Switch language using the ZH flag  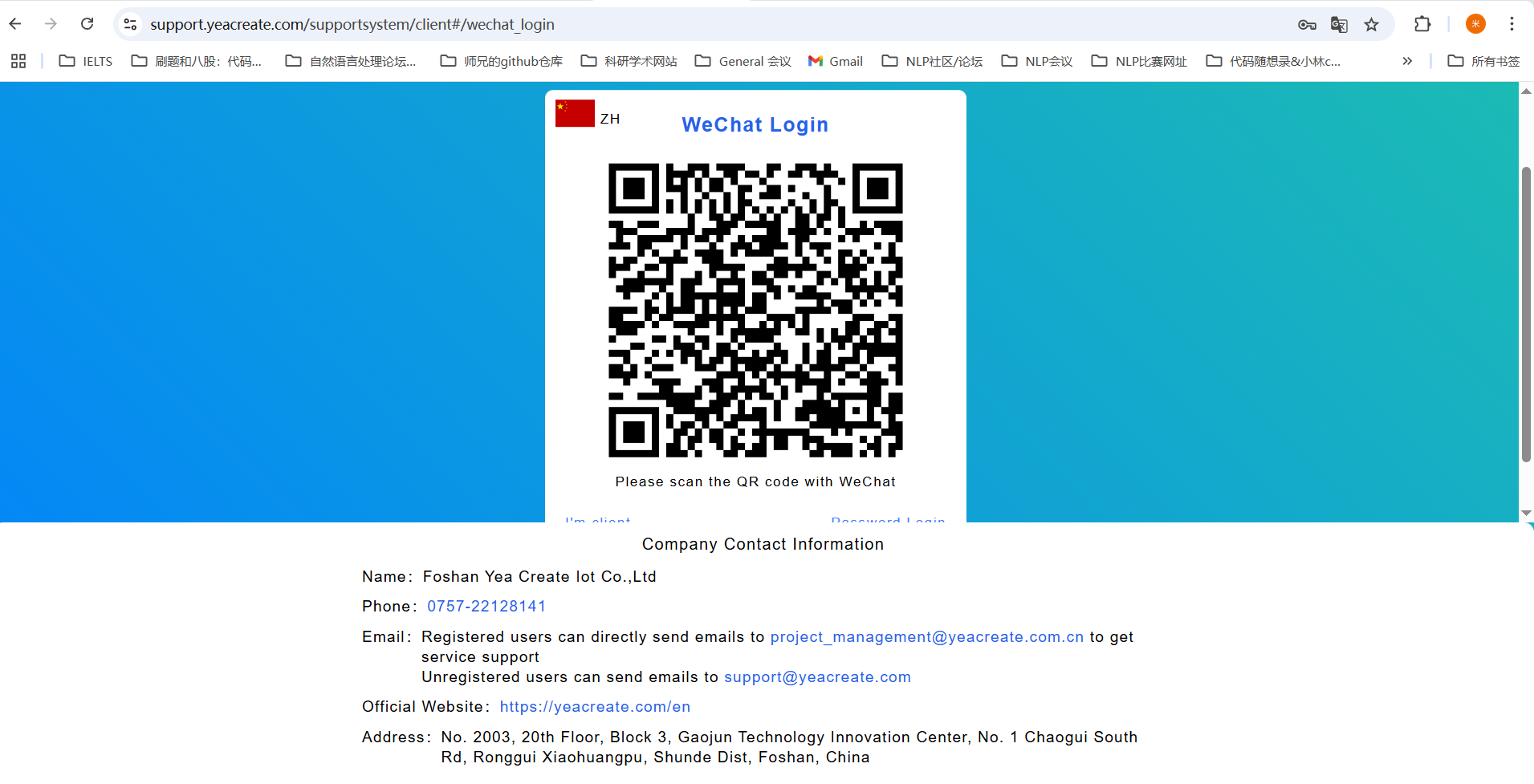576,114
